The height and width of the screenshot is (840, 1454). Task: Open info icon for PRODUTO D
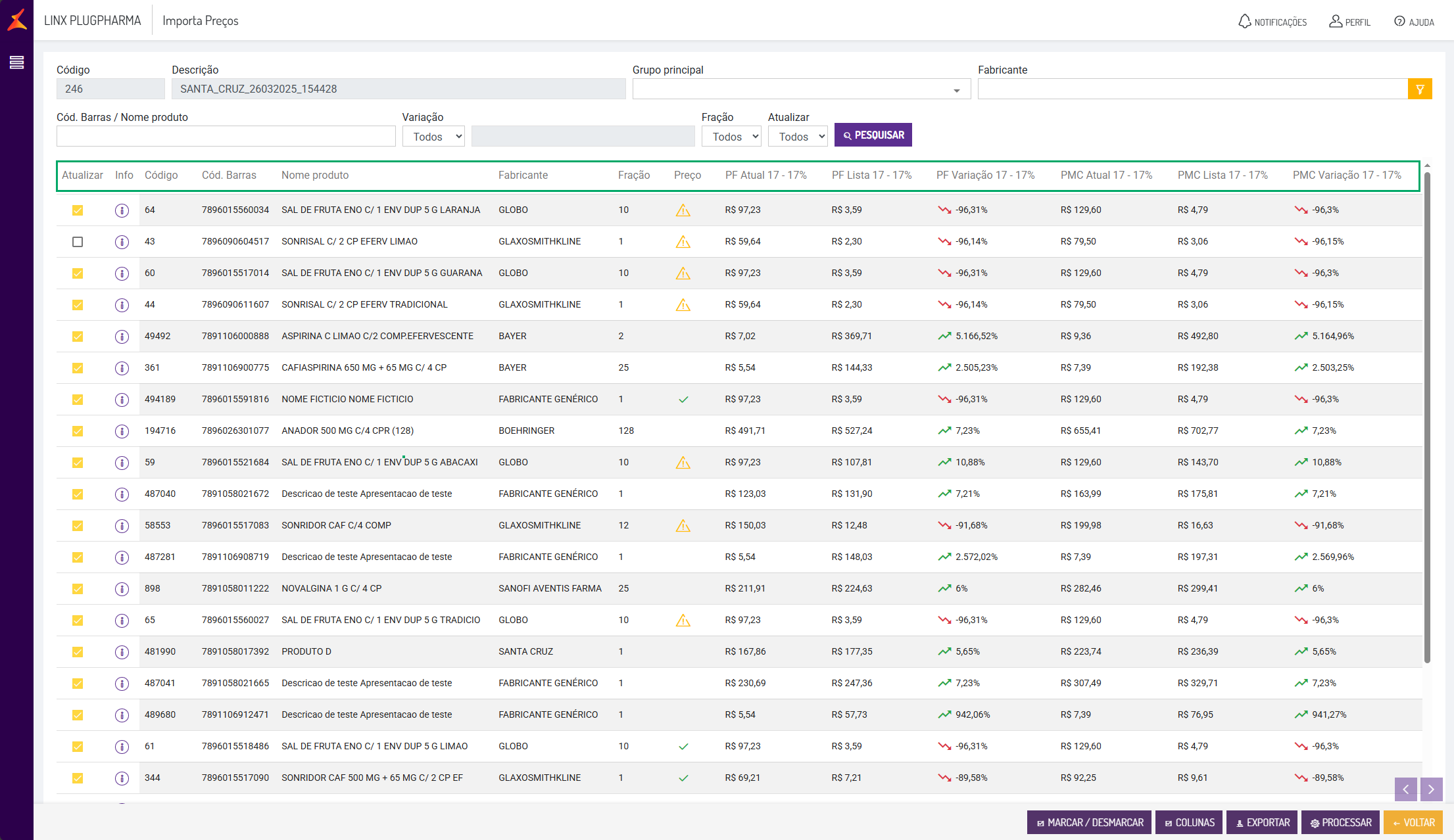click(122, 652)
